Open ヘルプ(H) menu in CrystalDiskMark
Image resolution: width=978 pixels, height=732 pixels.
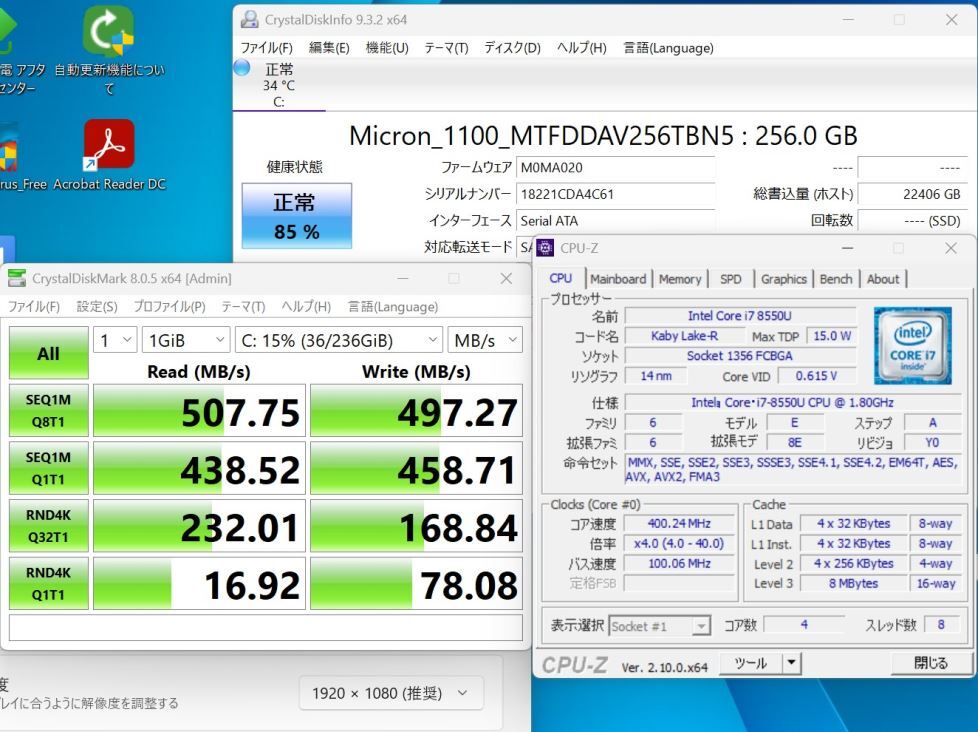[306, 307]
